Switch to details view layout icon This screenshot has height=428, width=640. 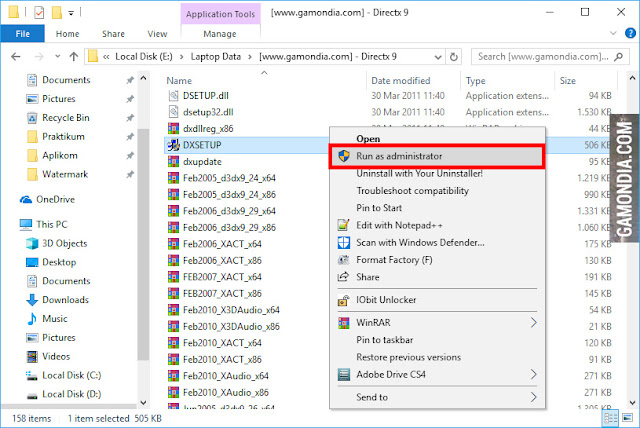pos(611,418)
